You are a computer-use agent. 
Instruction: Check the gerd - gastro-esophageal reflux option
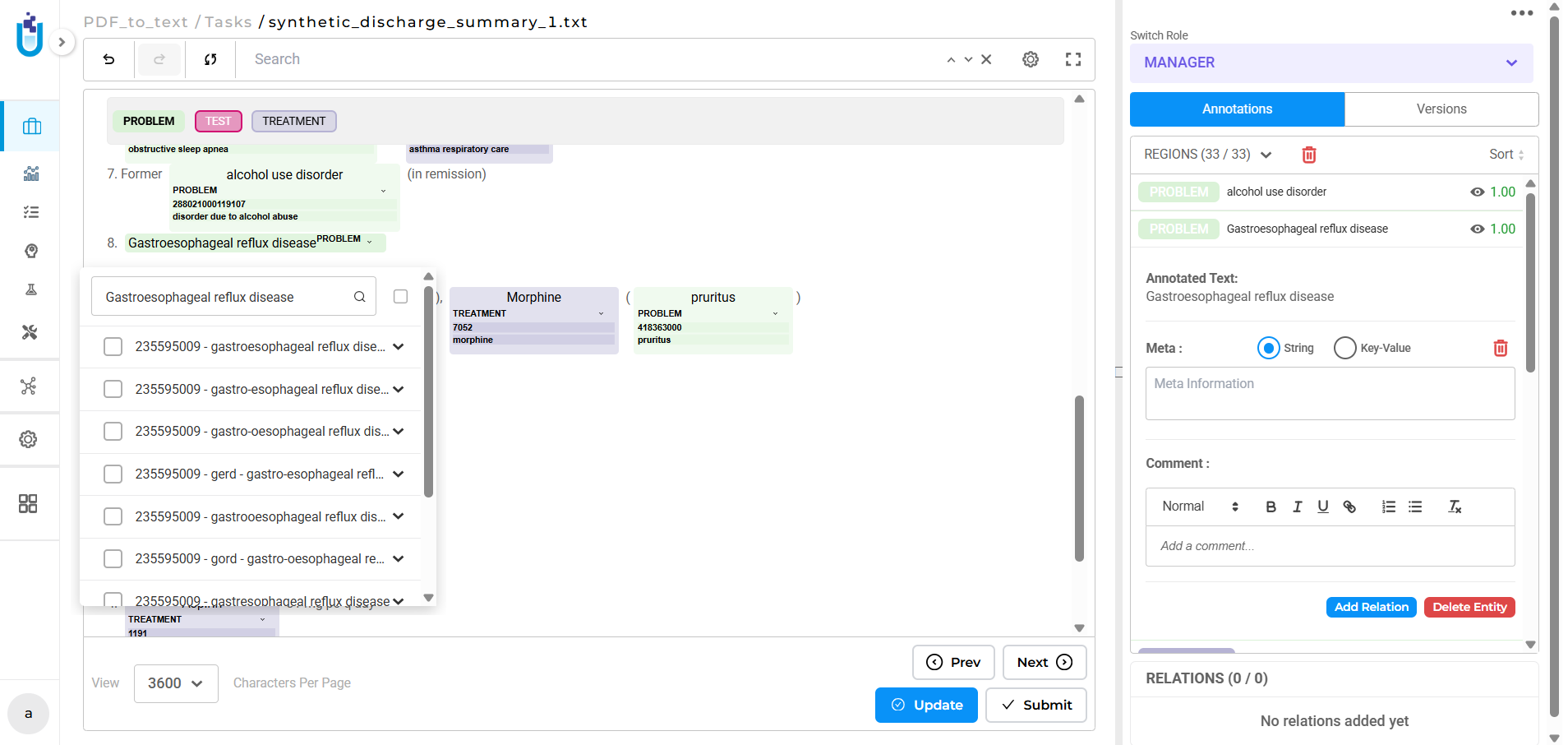pos(113,474)
